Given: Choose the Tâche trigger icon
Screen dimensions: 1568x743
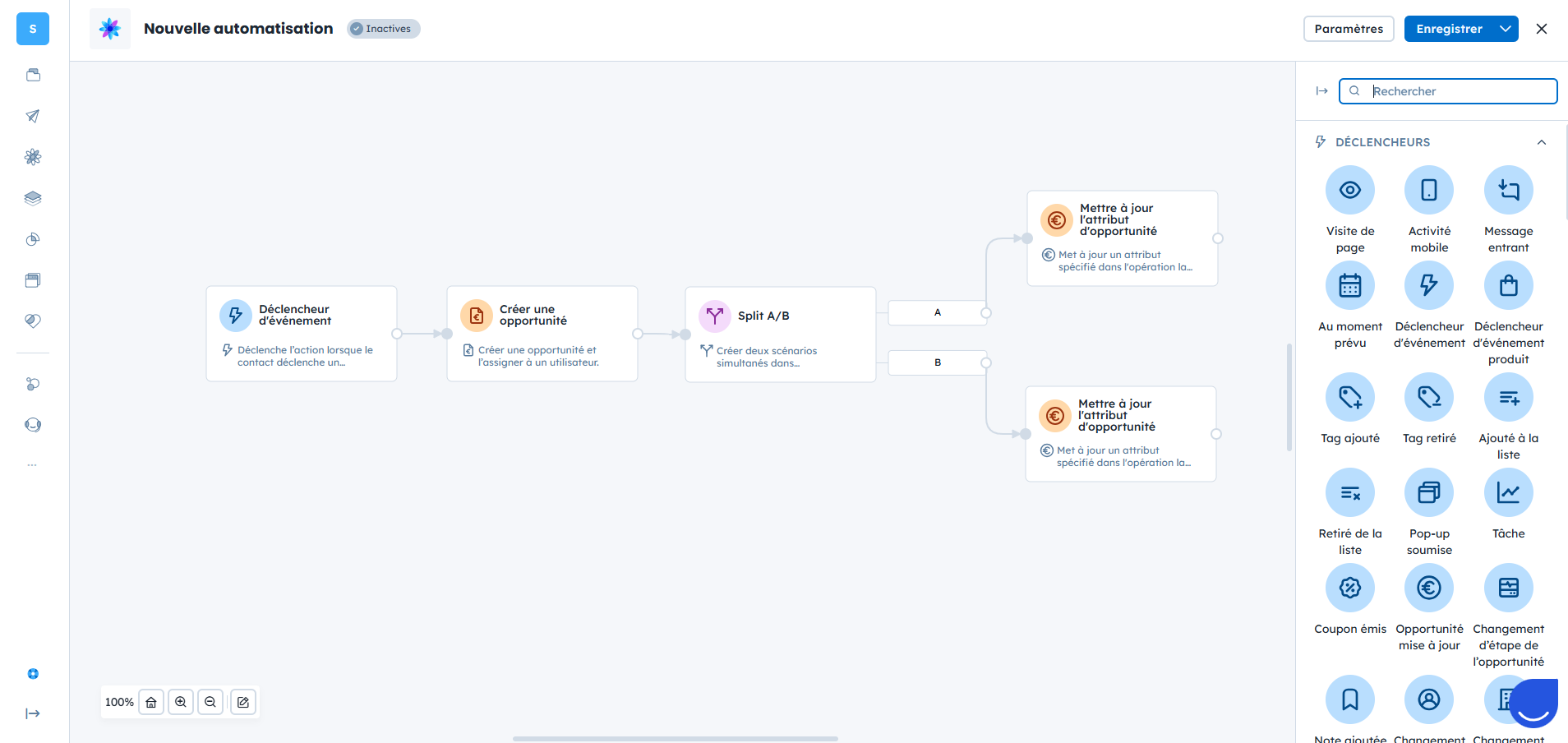Looking at the screenshot, I should click(x=1508, y=492).
